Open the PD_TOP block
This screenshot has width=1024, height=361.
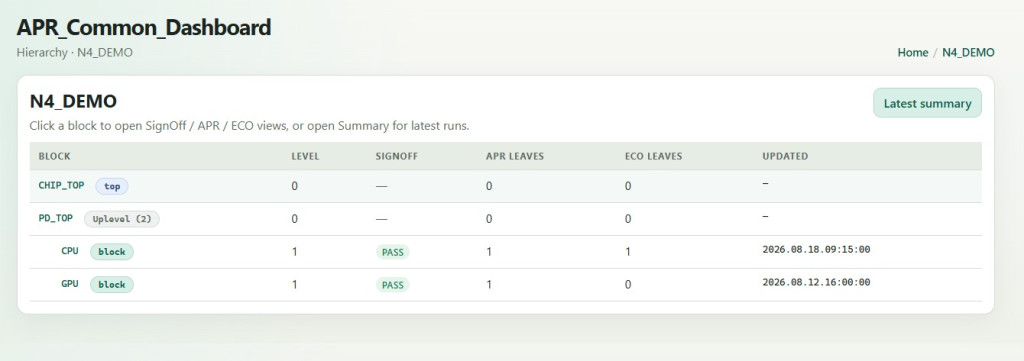tap(56, 218)
